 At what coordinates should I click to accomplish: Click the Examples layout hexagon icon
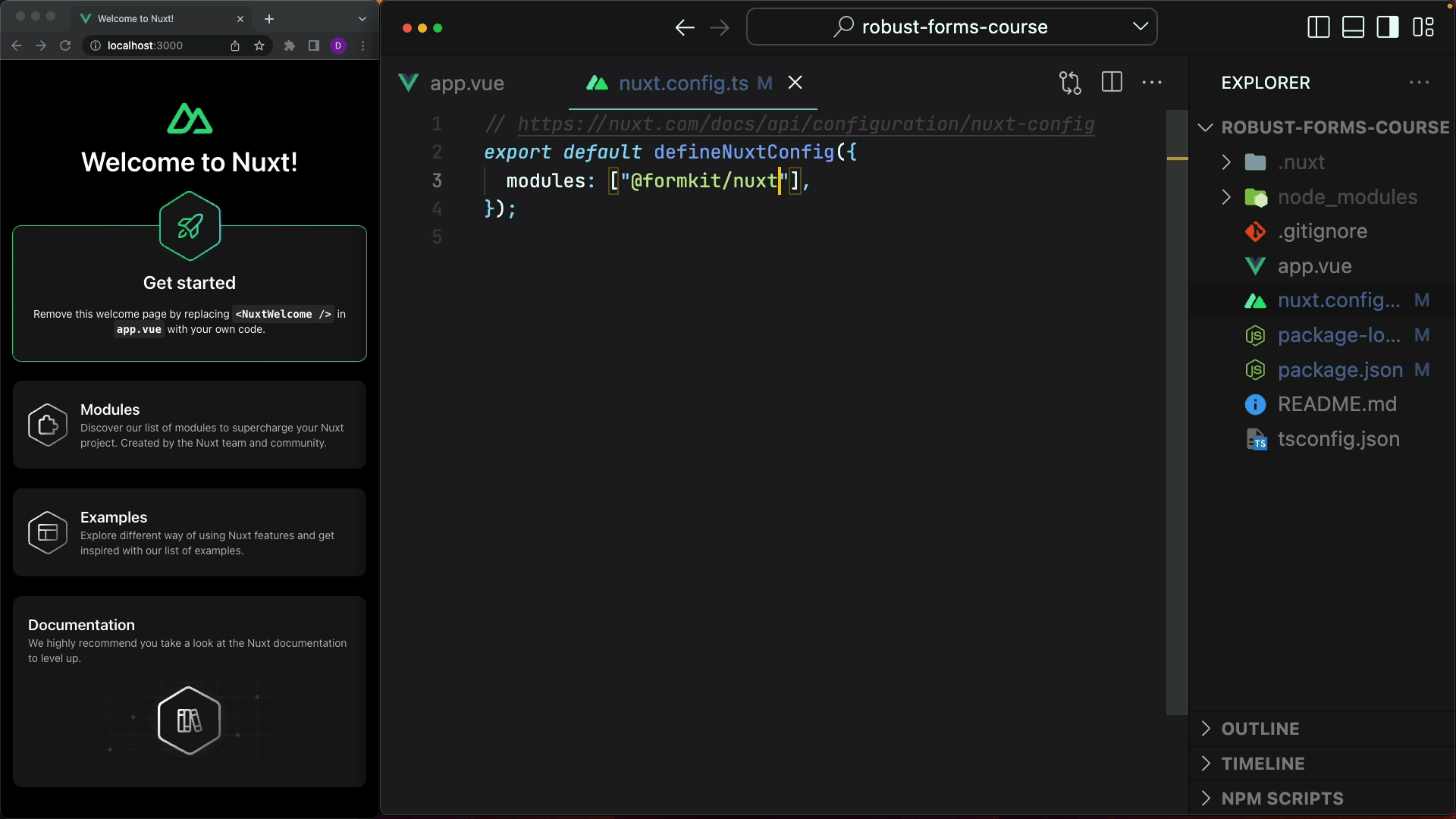point(48,532)
